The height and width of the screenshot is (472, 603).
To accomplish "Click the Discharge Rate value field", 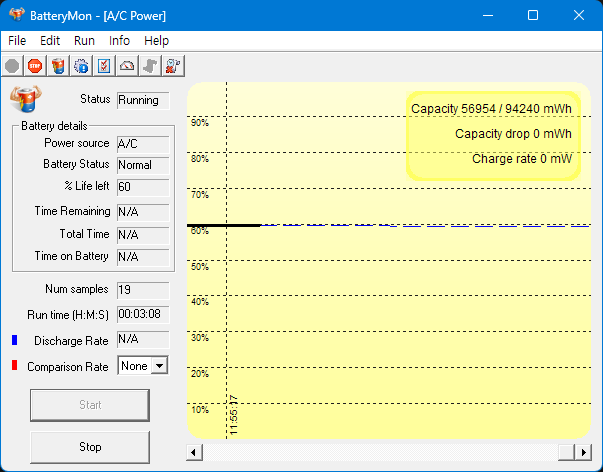I will (x=143, y=340).
